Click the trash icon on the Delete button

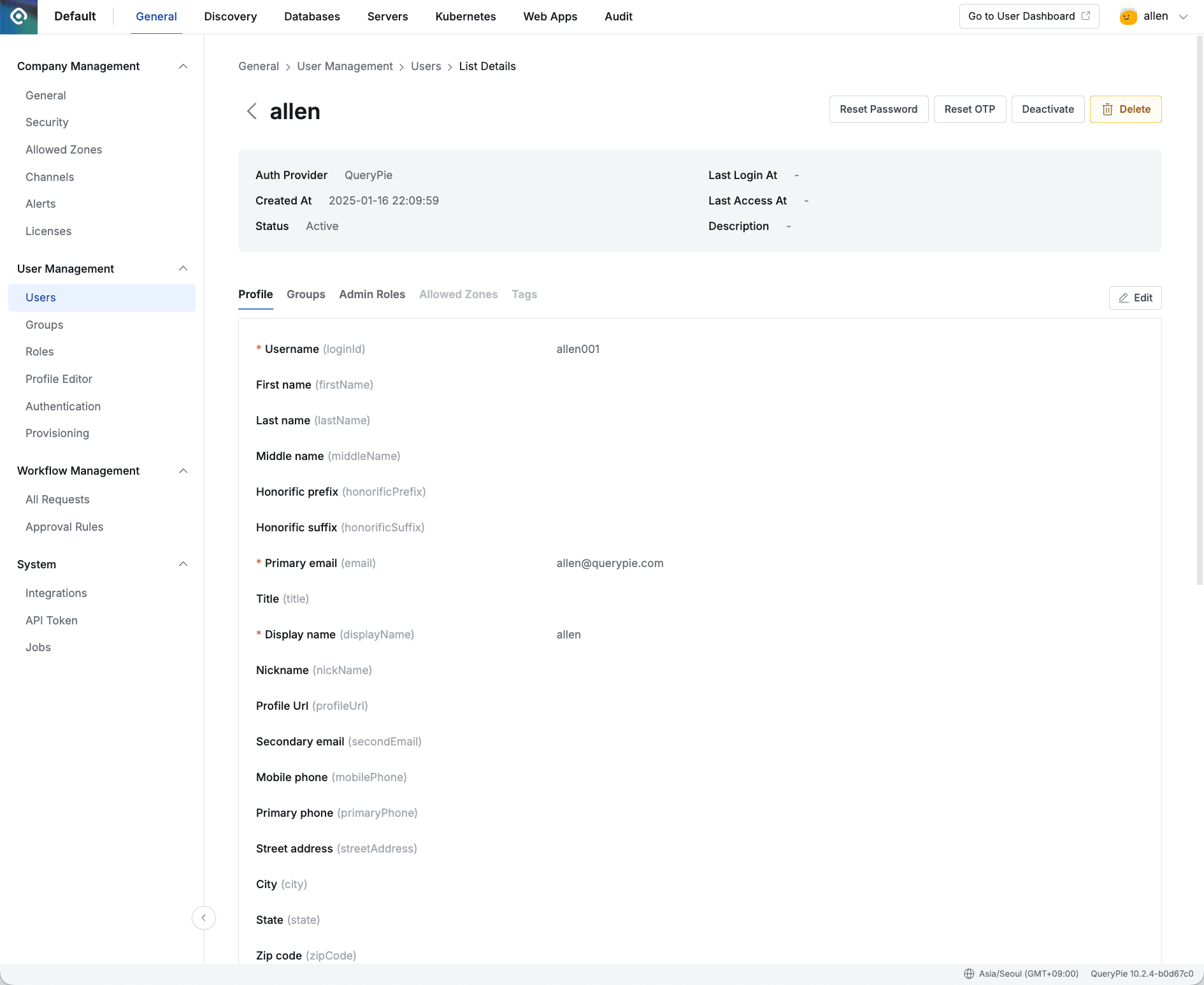pyautogui.click(x=1108, y=109)
